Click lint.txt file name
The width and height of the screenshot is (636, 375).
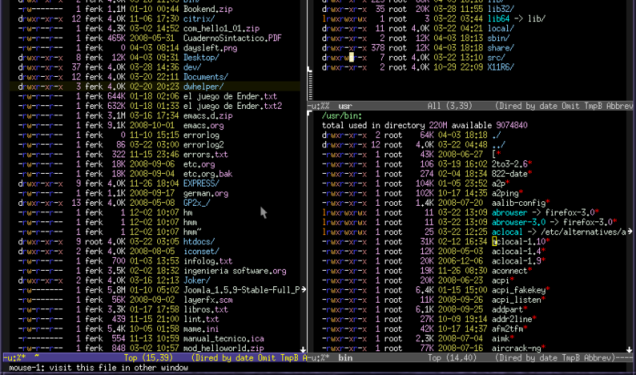coord(201,319)
